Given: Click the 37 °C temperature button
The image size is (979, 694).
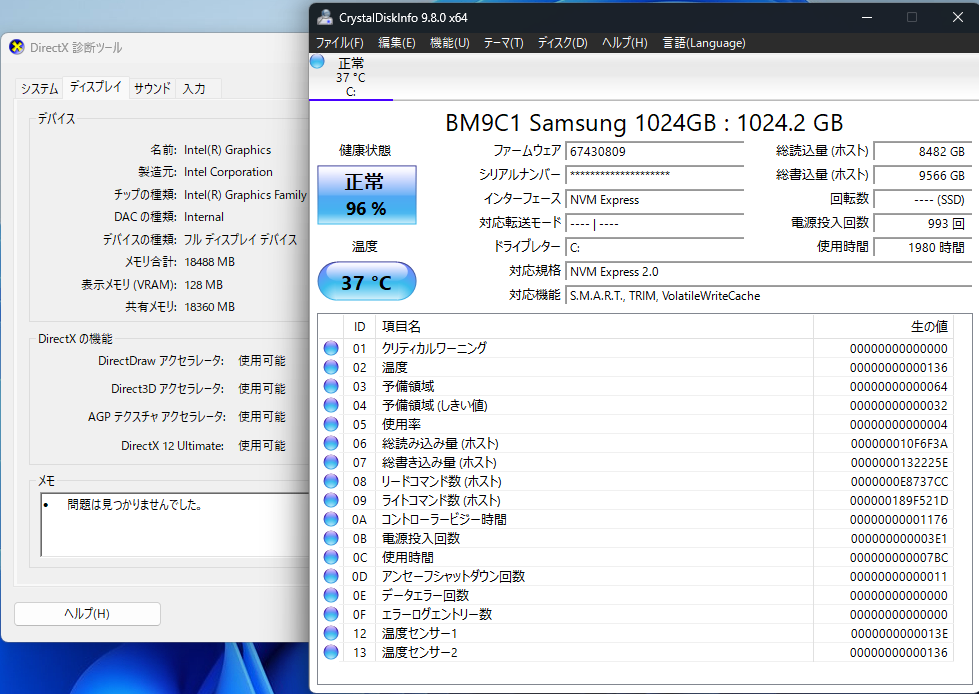Looking at the screenshot, I should pyautogui.click(x=367, y=281).
